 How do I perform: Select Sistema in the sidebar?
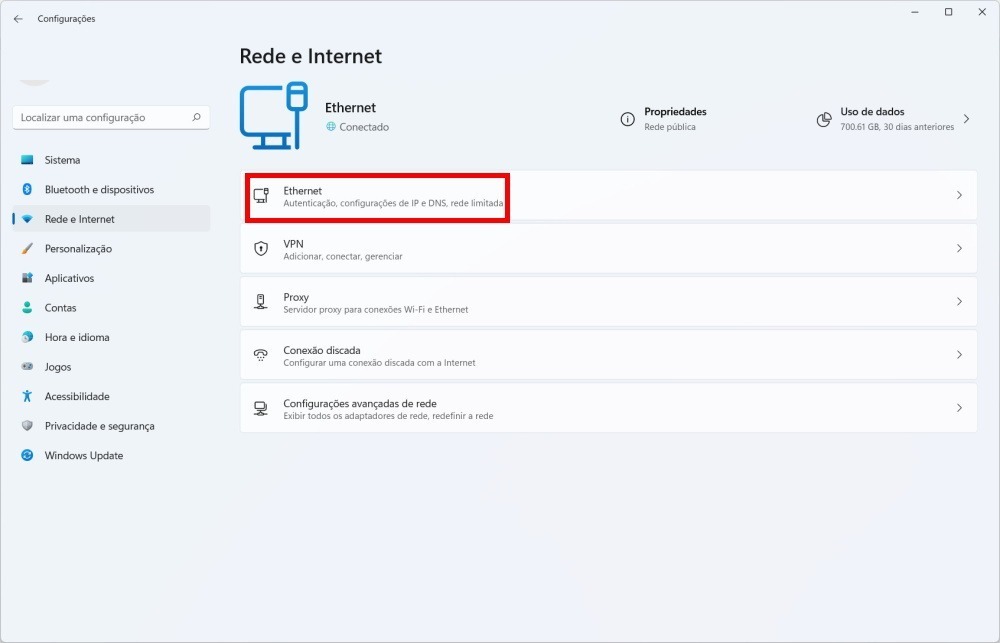[x=111, y=160]
